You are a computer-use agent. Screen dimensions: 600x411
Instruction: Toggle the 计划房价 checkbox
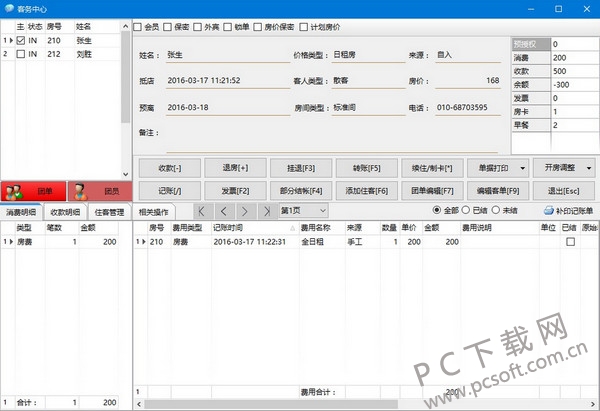(303, 27)
